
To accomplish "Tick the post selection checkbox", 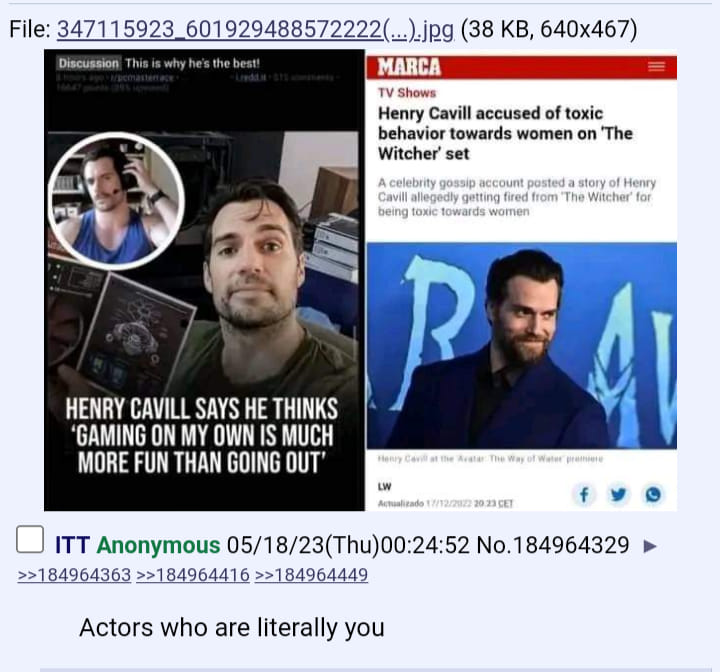I will pyautogui.click(x=30, y=539).
